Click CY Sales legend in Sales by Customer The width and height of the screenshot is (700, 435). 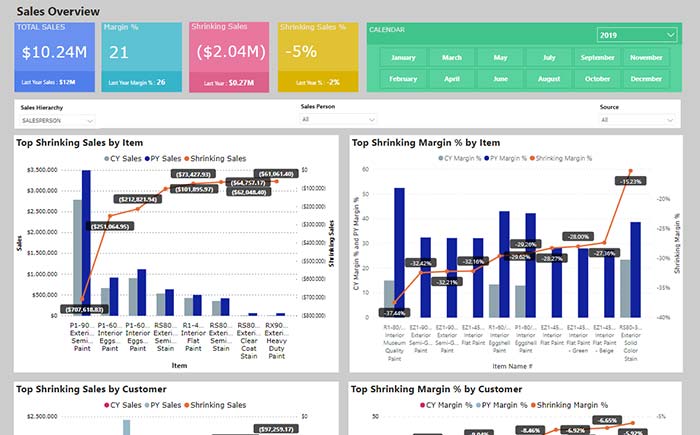coord(123,405)
